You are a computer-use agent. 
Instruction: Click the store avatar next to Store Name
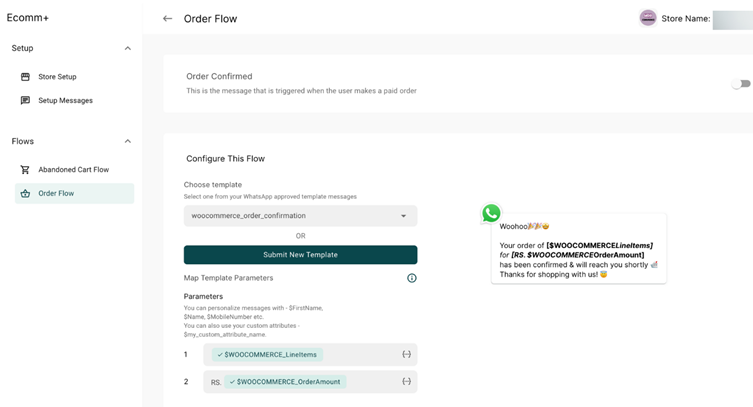coord(648,18)
